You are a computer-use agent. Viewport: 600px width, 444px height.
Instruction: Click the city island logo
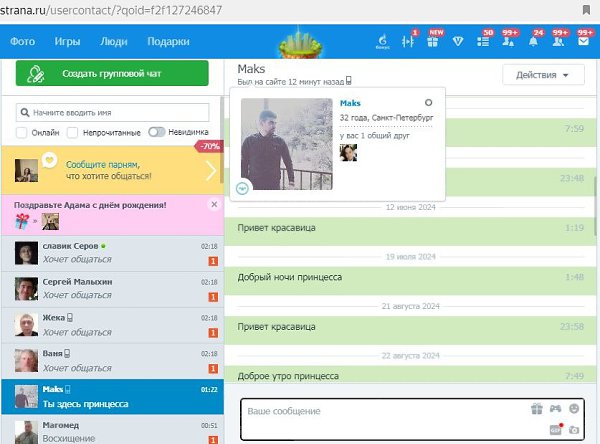300,42
